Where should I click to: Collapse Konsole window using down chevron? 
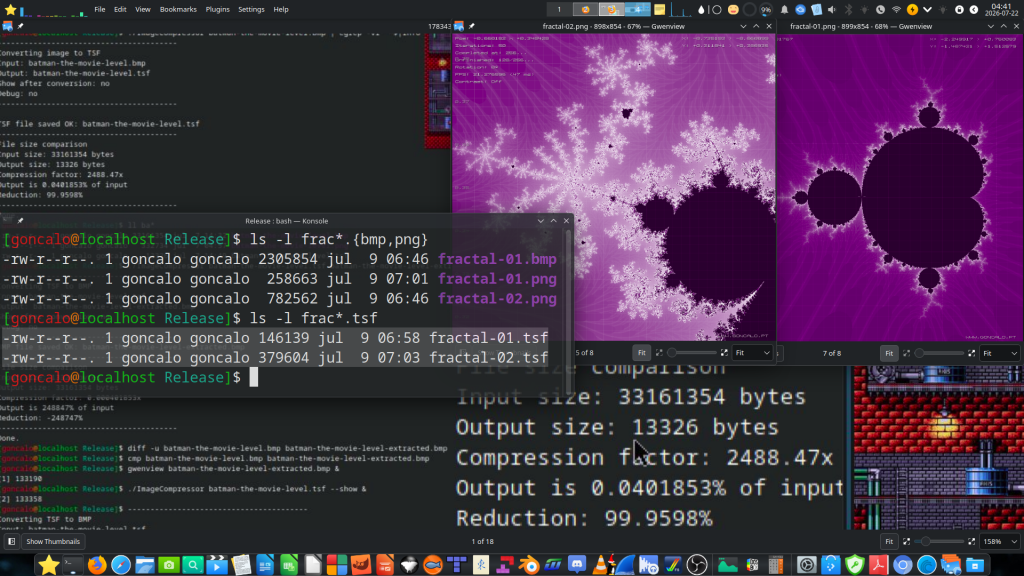pyautogui.click(x=541, y=221)
